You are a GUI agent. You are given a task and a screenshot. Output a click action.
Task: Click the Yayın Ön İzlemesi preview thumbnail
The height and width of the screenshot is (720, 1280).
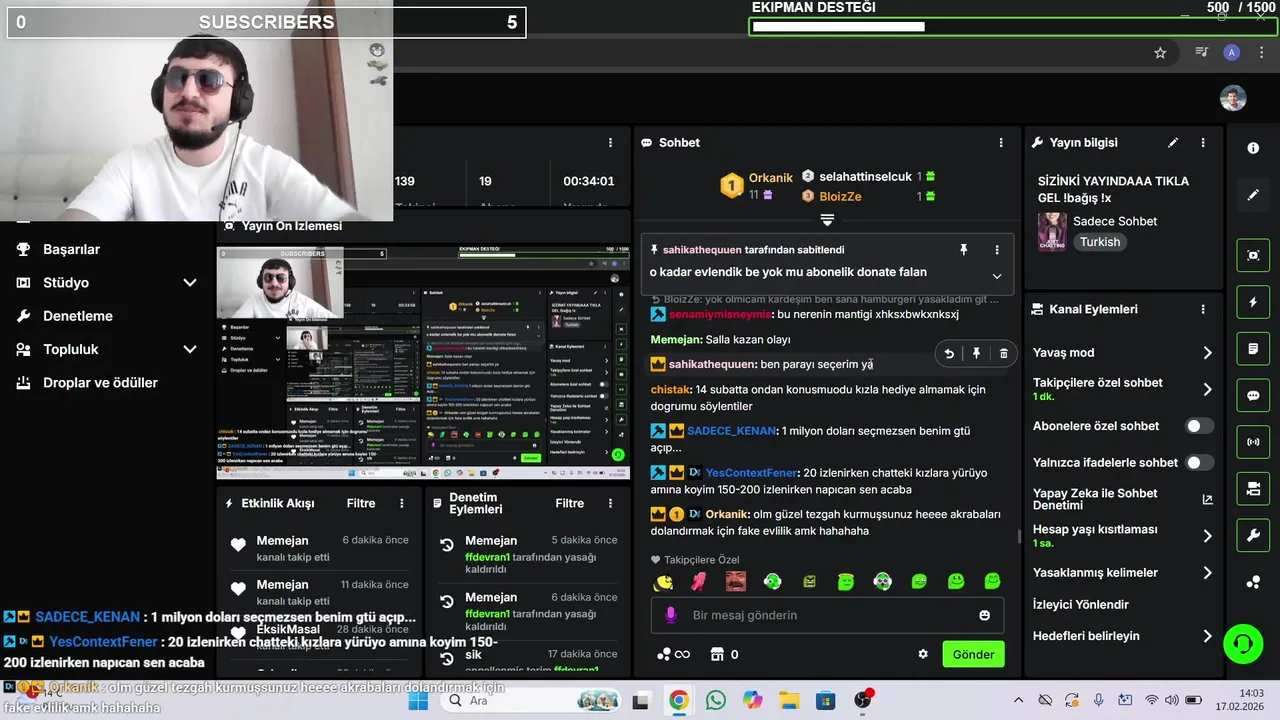point(423,363)
